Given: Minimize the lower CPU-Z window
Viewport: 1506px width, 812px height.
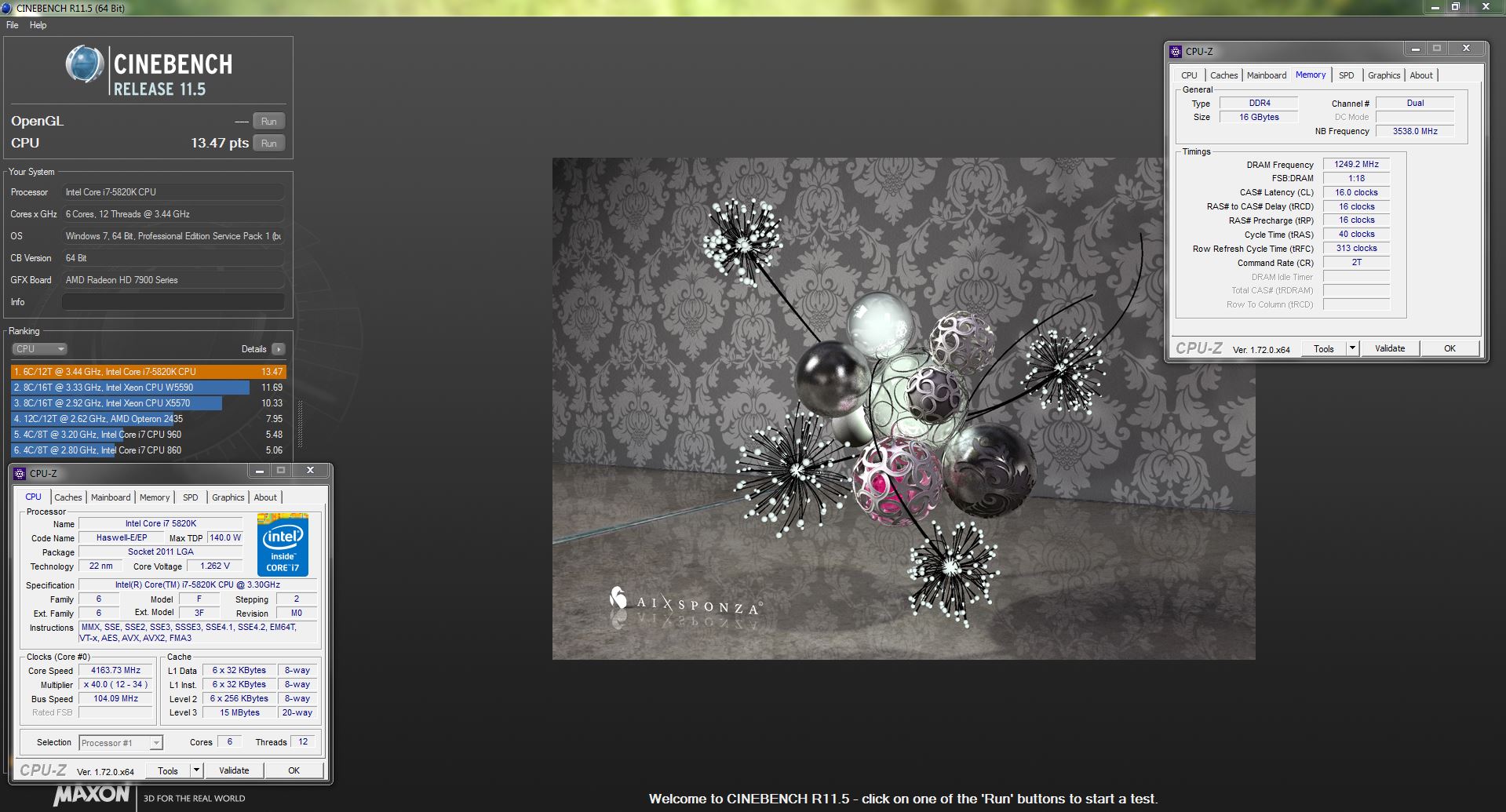Looking at the screenshot, I should coord(259,471).
